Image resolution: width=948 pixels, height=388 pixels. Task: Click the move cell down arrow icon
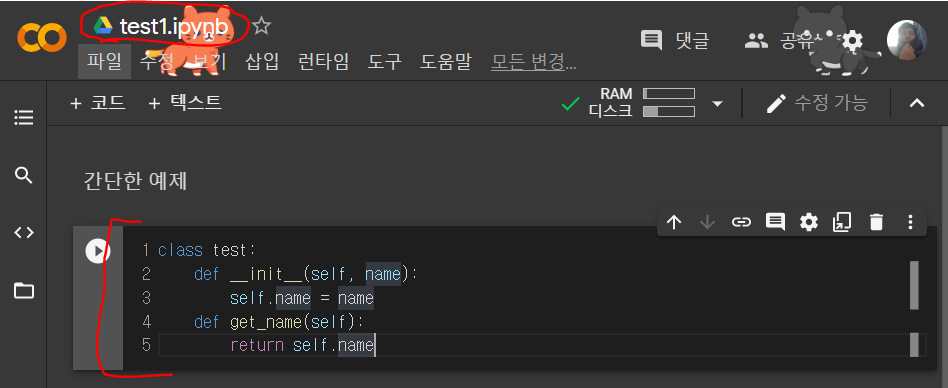(x=707, y=222)
